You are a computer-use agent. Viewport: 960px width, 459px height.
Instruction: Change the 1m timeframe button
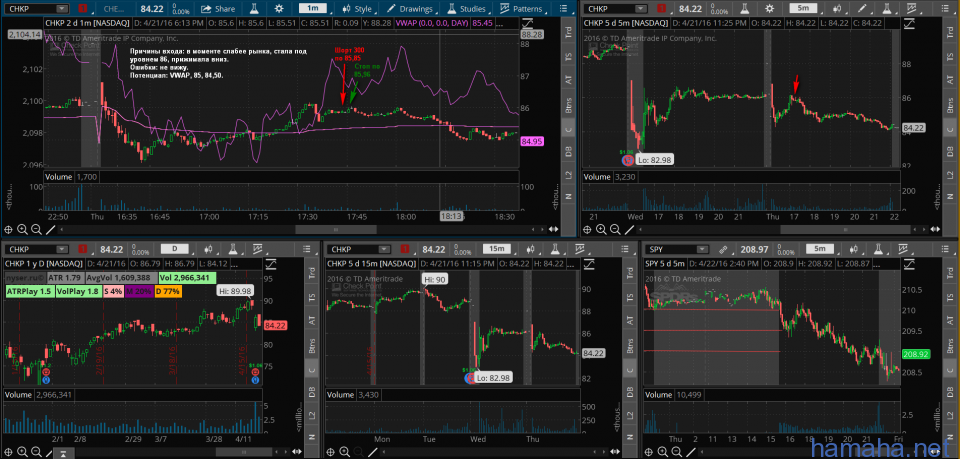pos(313,9)
